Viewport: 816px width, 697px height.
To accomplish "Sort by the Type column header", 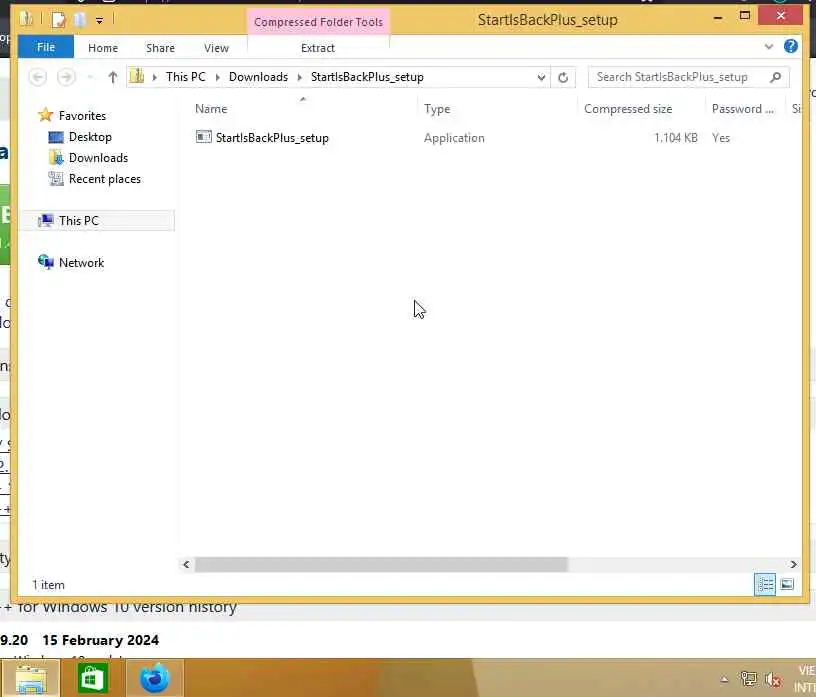I will (x=437, y=109).
